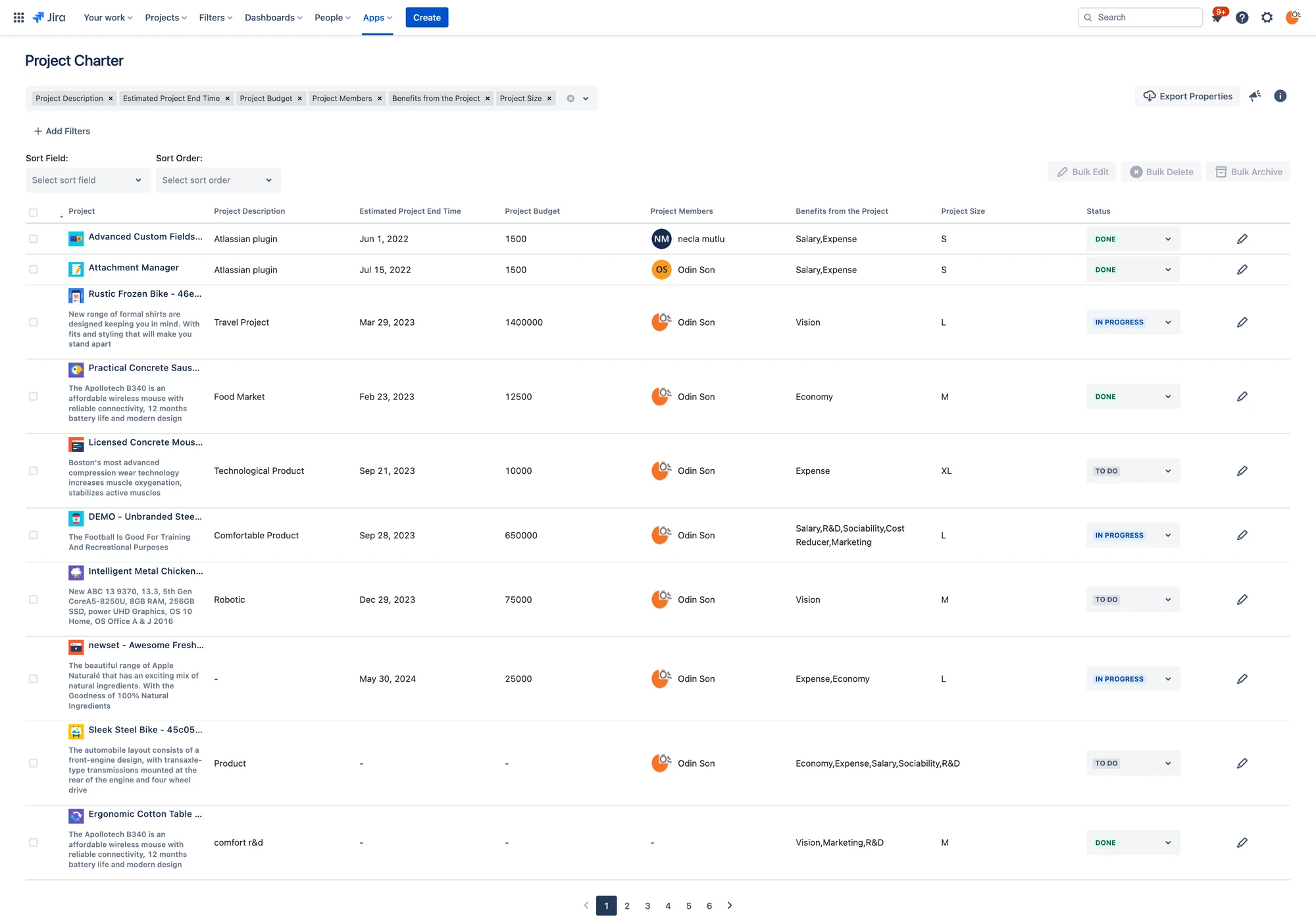The height and width of the screenshot is (916, 1316).
Task: Check the Attachment Manager row checkbox
Action: click(x=34, y=270)
